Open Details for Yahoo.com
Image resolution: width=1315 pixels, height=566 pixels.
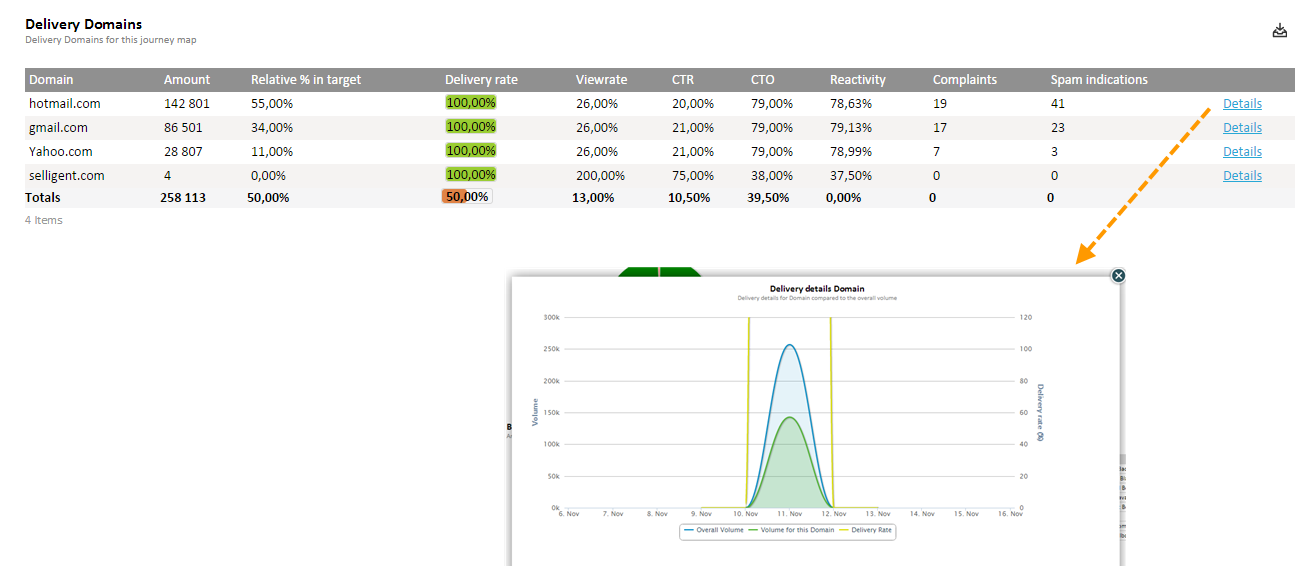point(1242,152)
